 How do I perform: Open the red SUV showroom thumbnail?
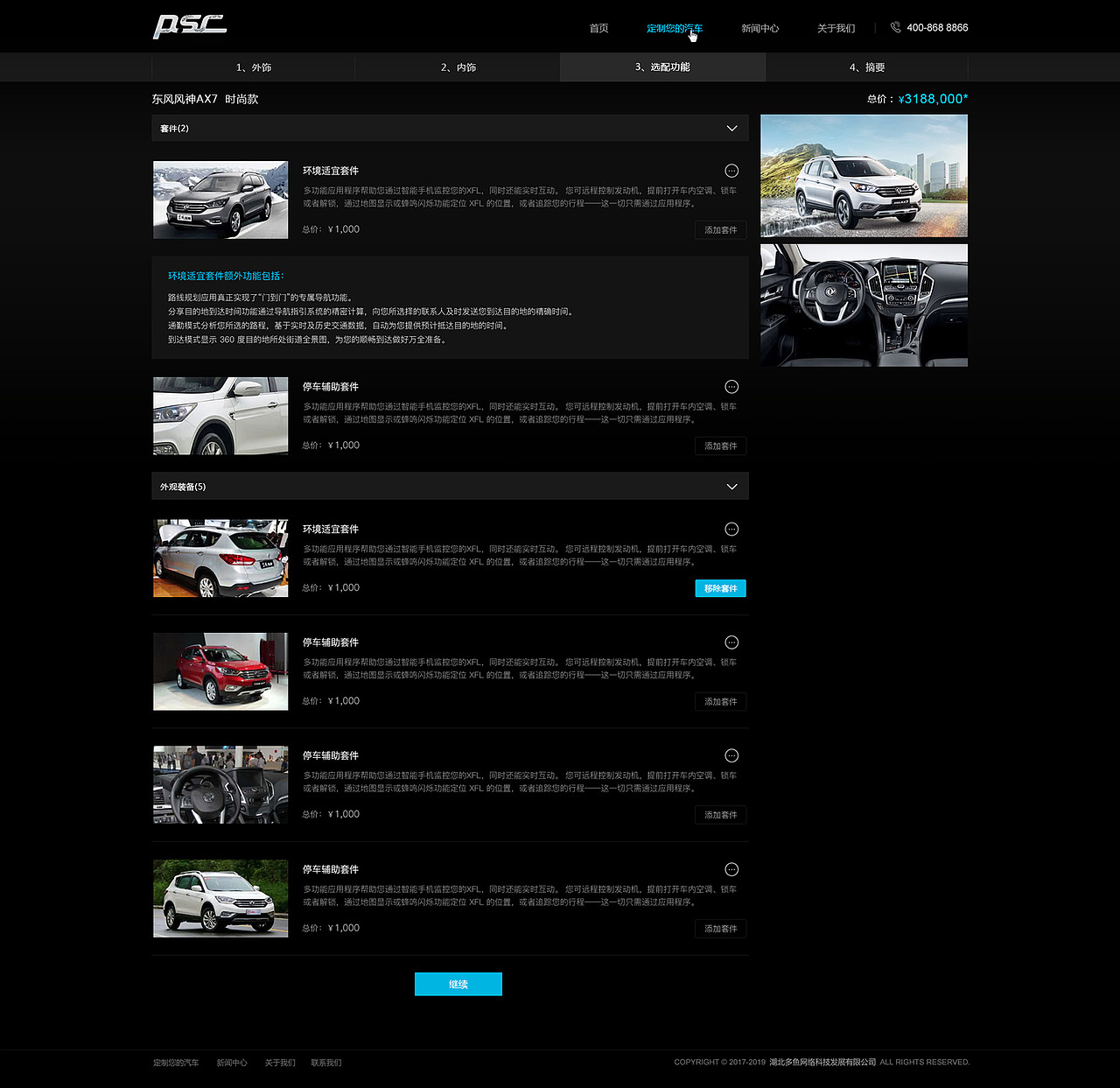(220, 671)
